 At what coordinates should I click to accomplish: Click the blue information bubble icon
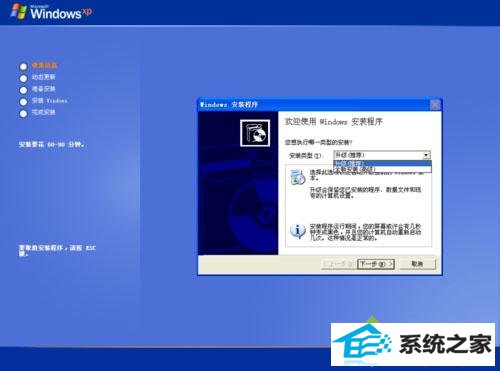pyautogui.click(x=297, y=231)
